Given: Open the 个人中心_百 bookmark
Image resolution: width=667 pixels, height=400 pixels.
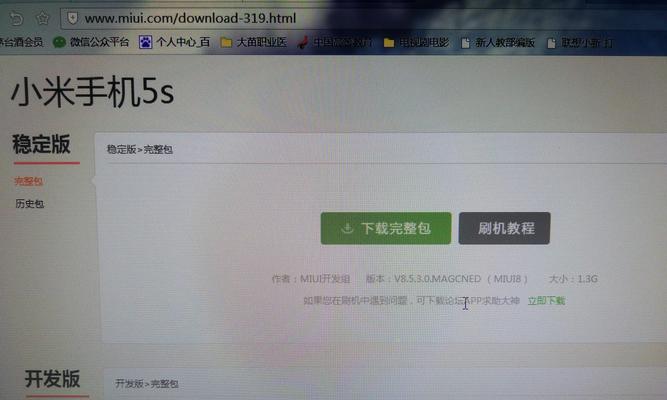Looking at the screenshot, I should (183, 42).
